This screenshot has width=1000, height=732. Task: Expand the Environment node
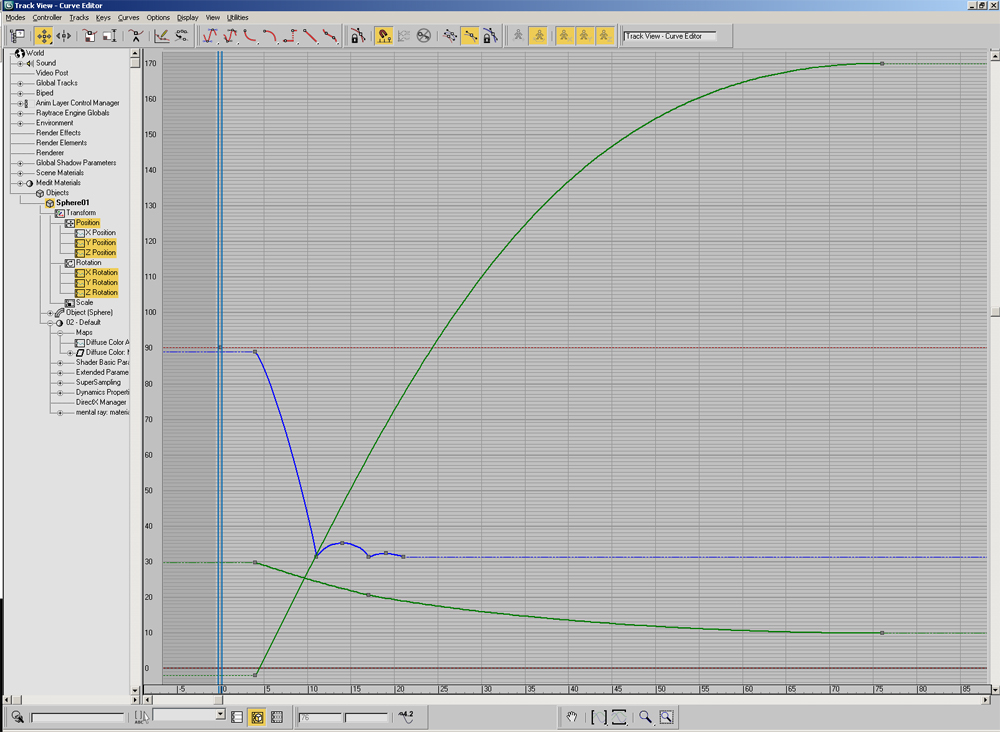(20, 123)
